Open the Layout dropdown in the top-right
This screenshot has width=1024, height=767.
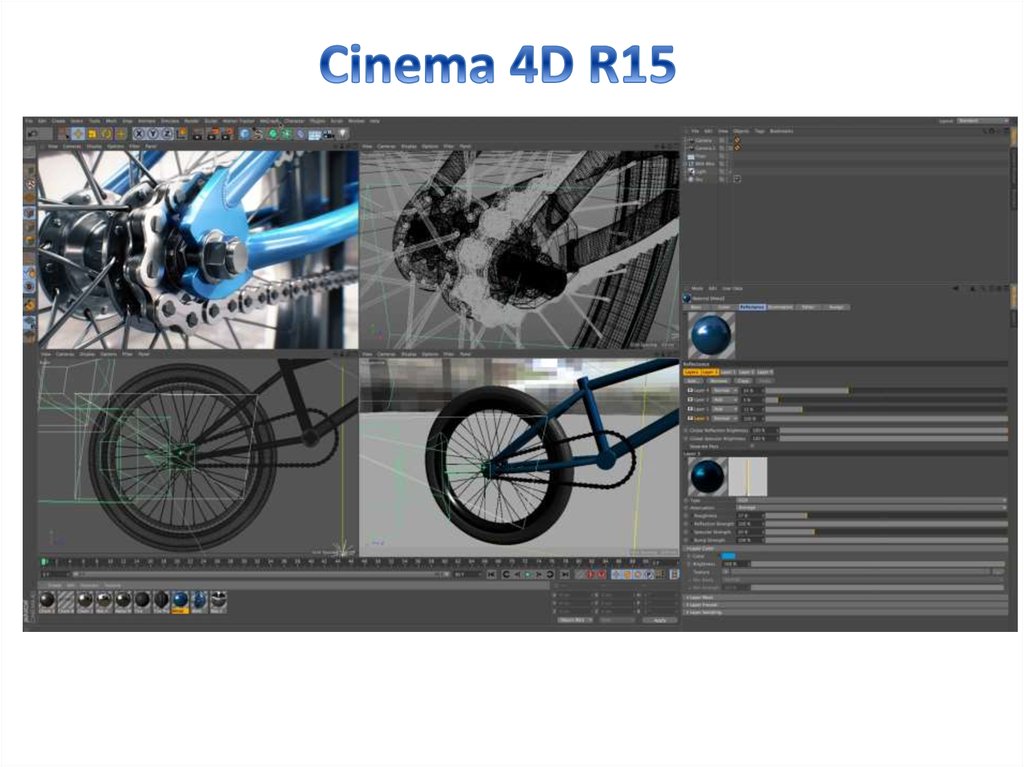[982, 121]
